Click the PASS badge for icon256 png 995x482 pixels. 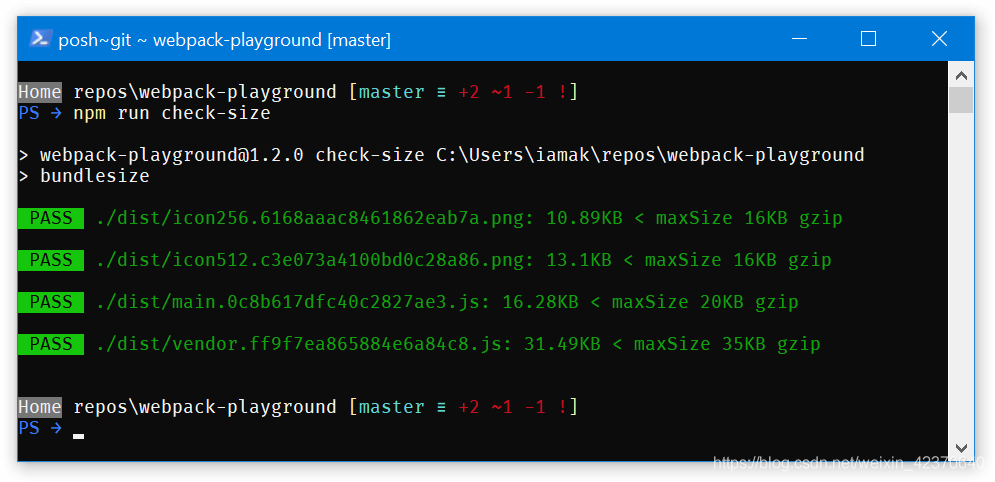[x=51, y=218]
